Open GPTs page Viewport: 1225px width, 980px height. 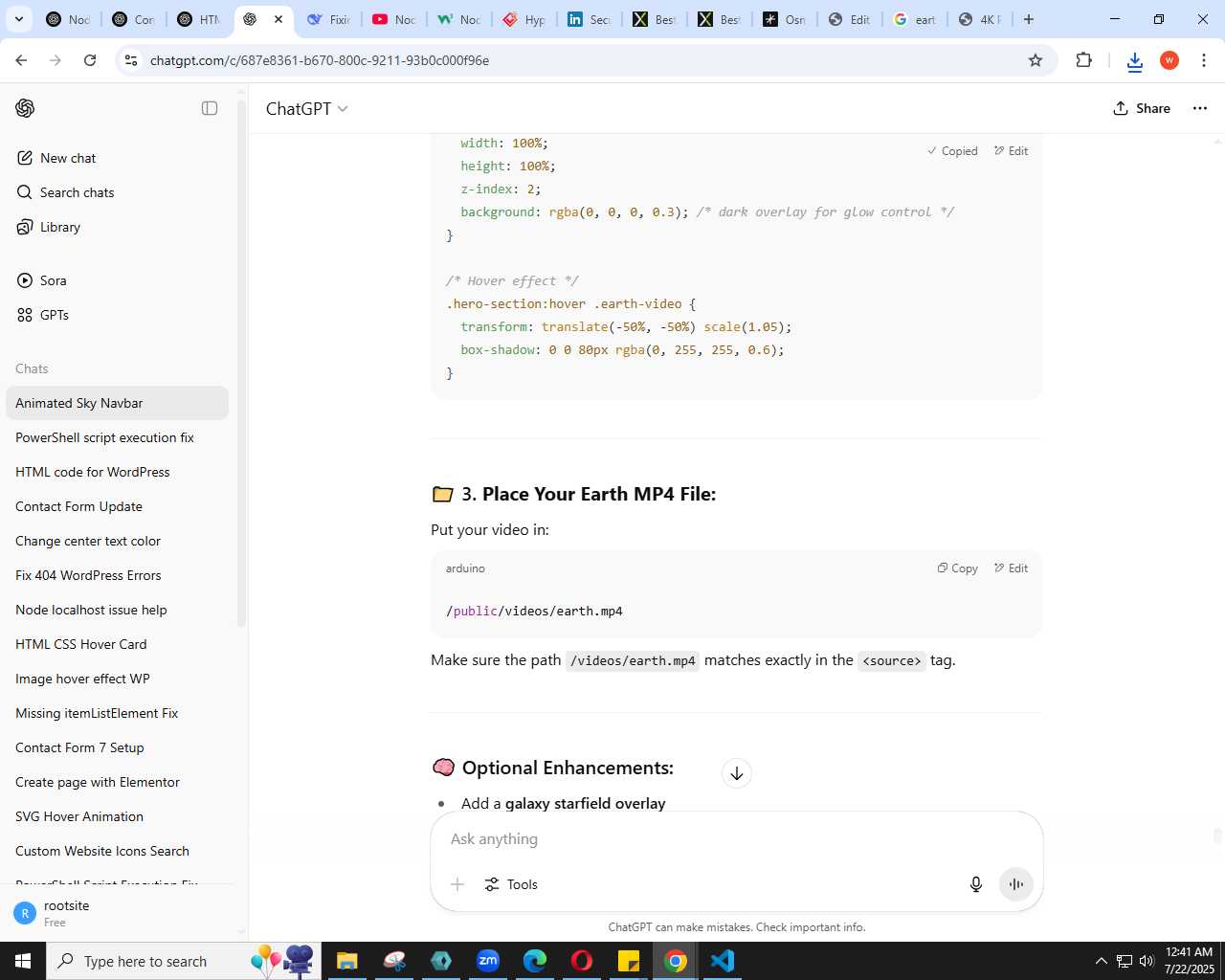coord(117,315)
